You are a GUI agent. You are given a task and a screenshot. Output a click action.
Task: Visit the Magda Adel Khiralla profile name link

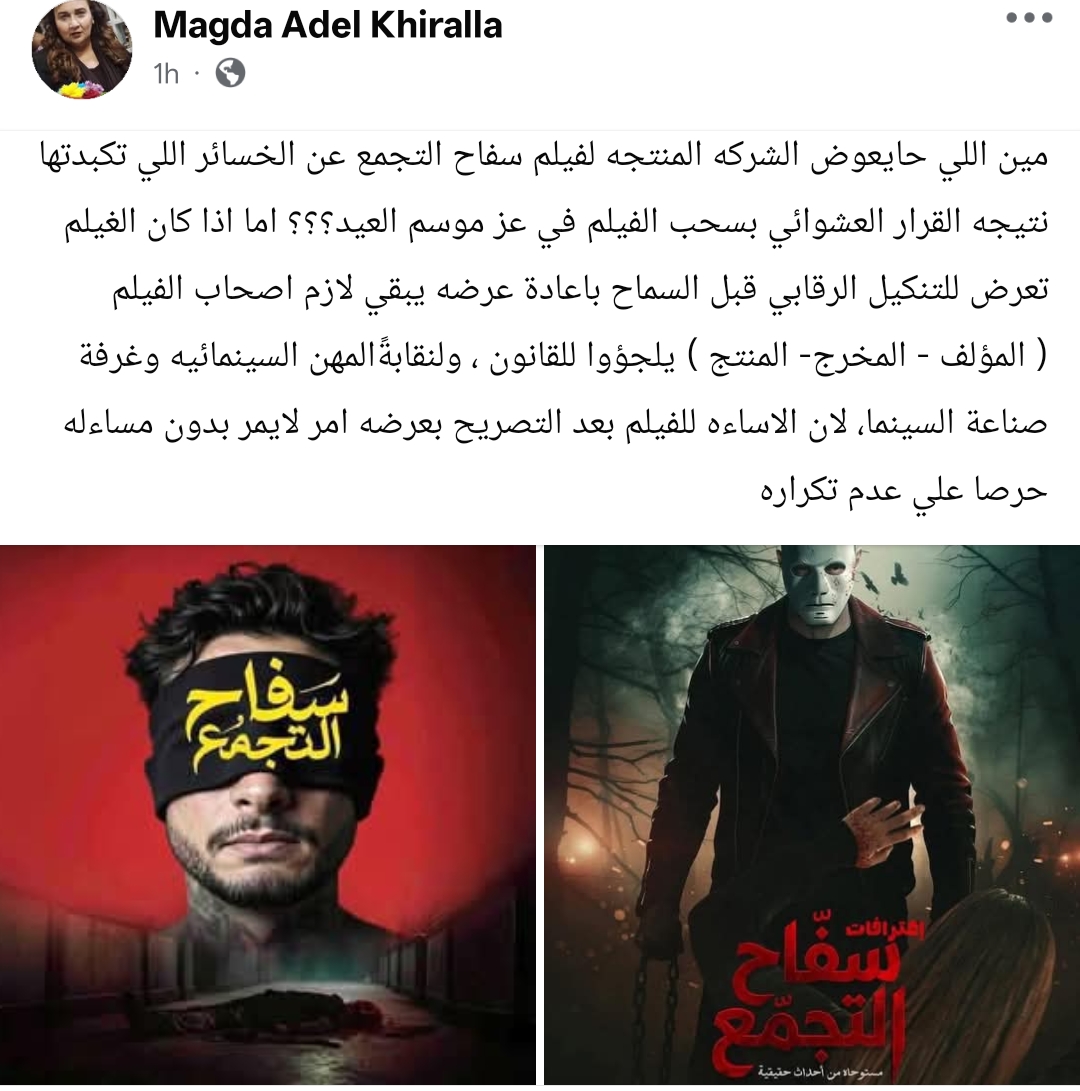click(x=328, y=26)
